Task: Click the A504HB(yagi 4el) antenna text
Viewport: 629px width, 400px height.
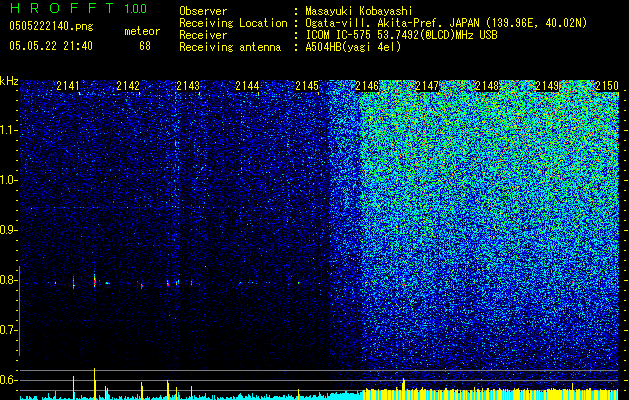Action: [353, 47]
